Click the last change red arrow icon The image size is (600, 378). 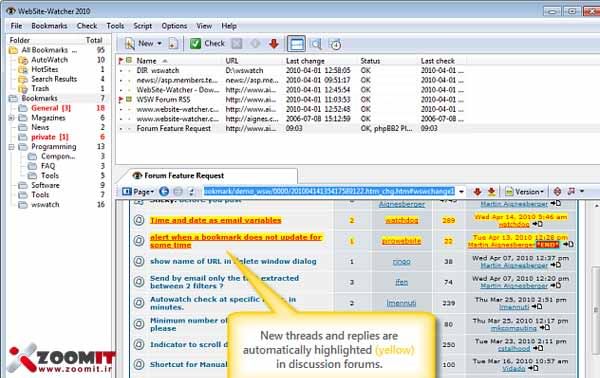pyautogui.click(x=491, y=191)
